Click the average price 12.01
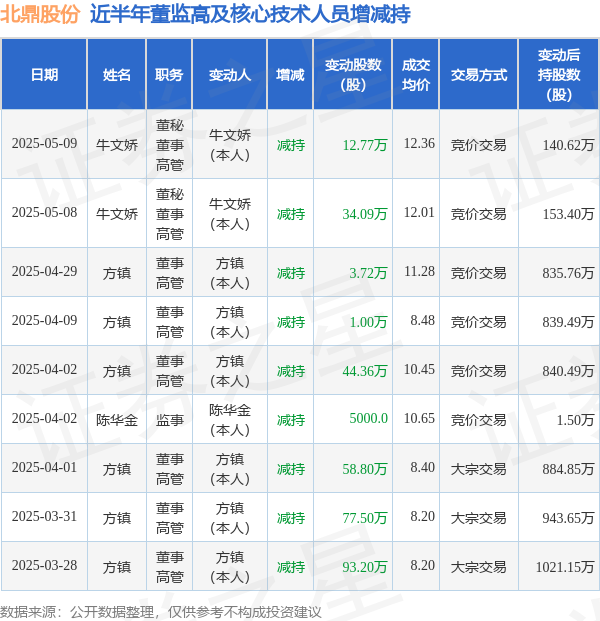This screenshot has width=600, height=621. point(419,212)
